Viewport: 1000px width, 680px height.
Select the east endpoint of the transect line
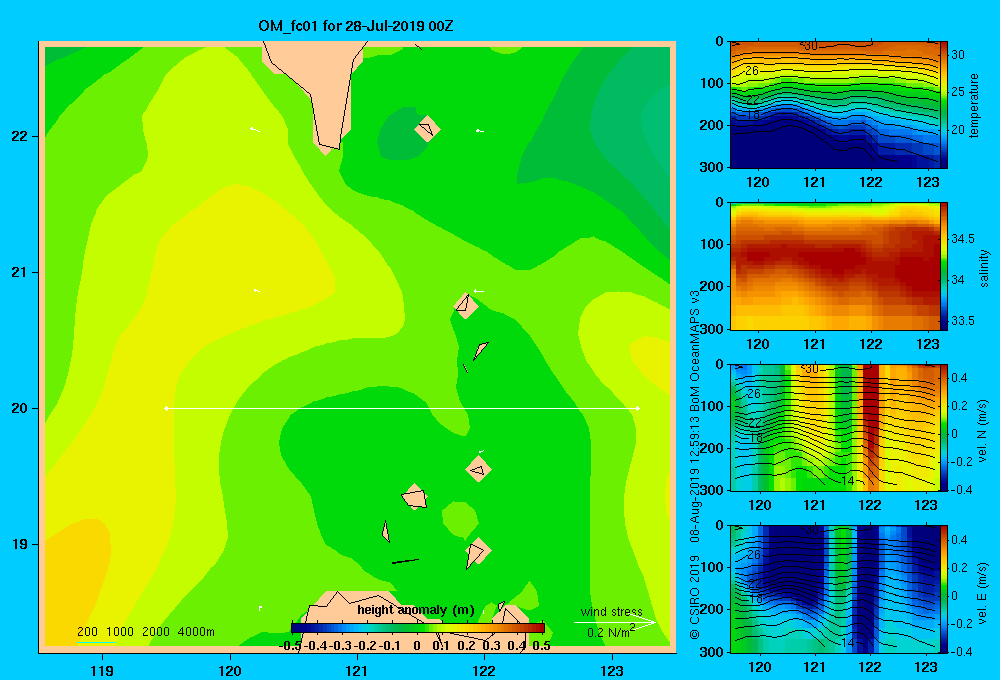(637, 408)
